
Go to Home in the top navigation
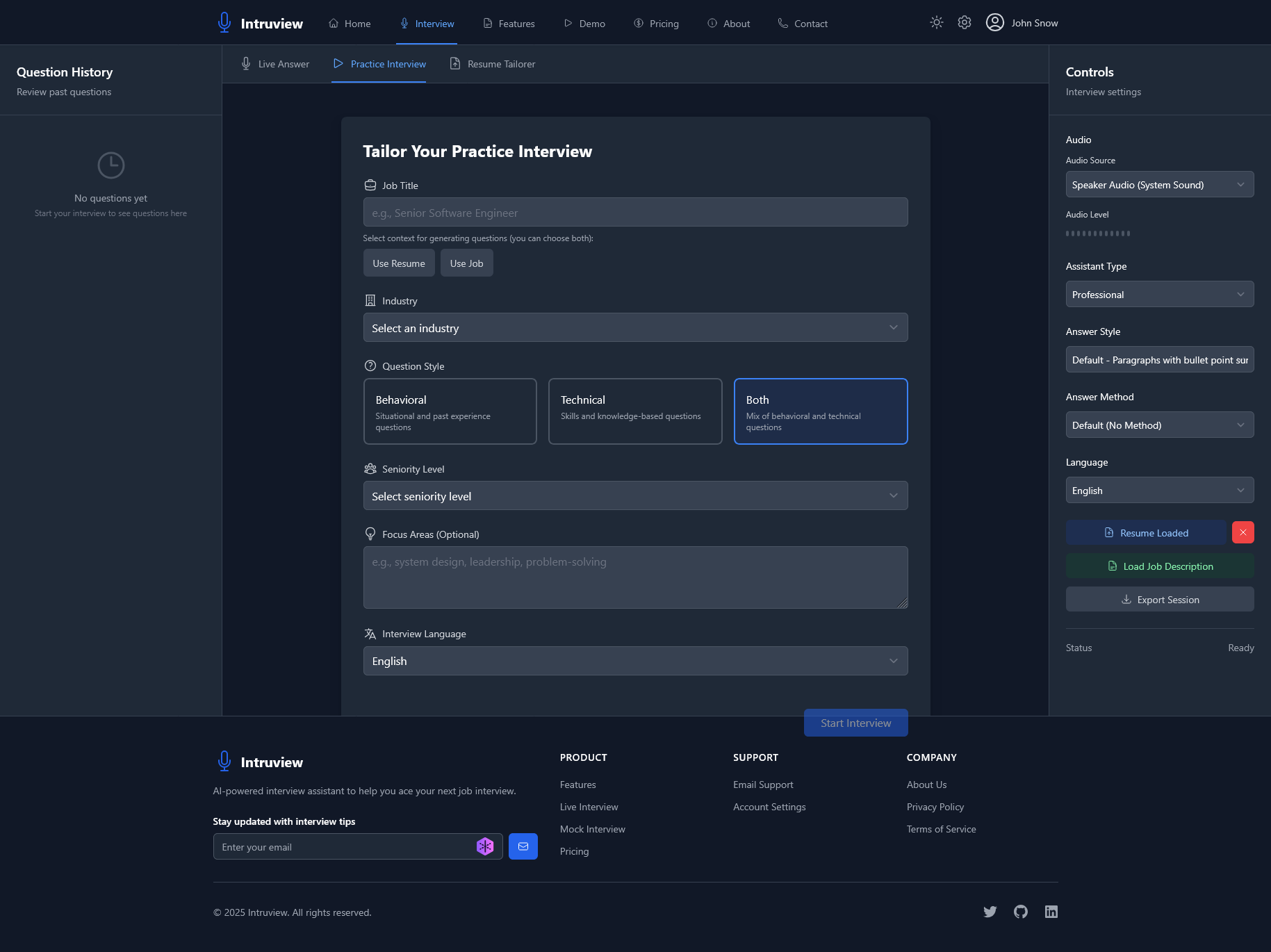[x=350, y=24]
